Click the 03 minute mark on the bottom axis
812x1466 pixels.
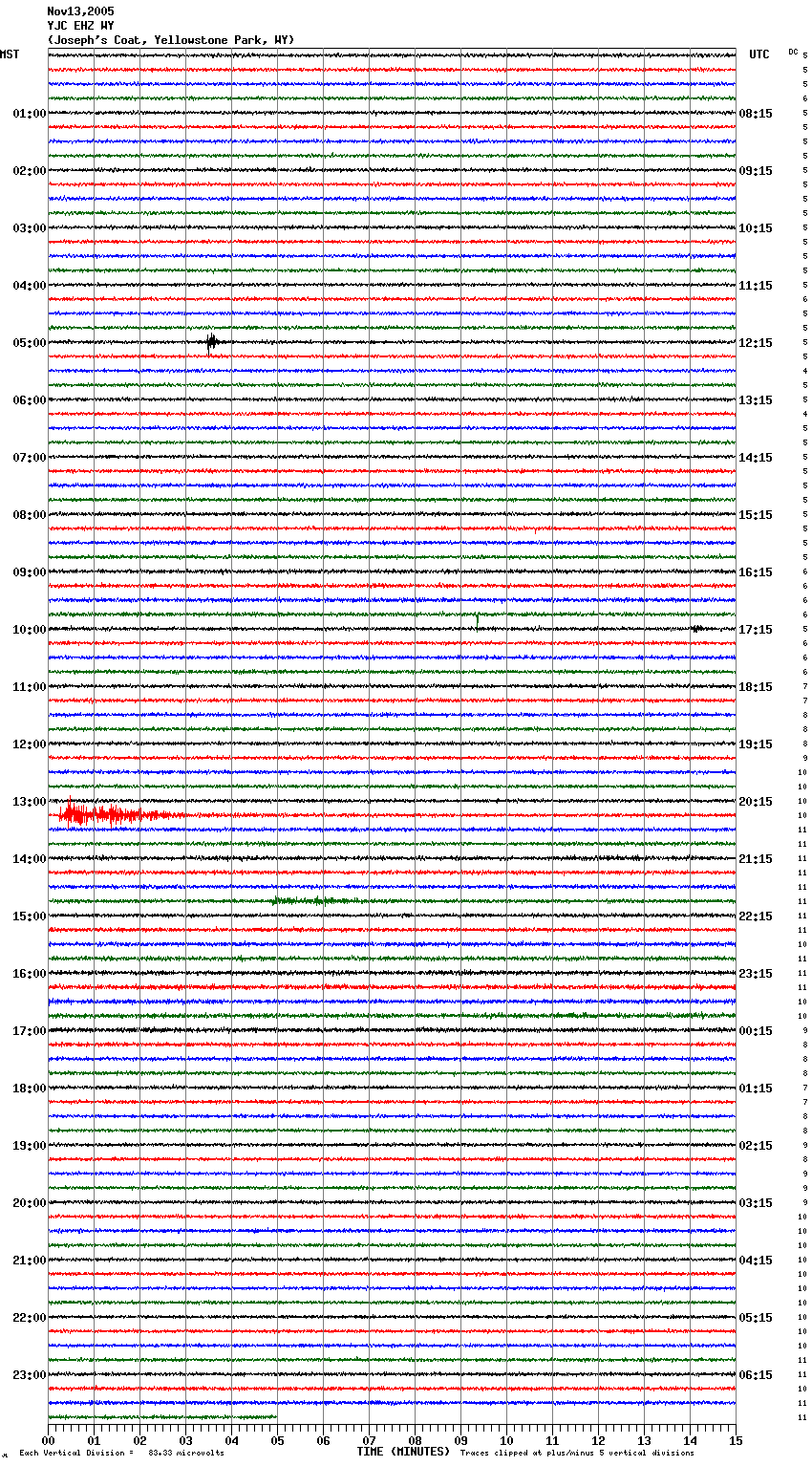[x=185, y=1440]
